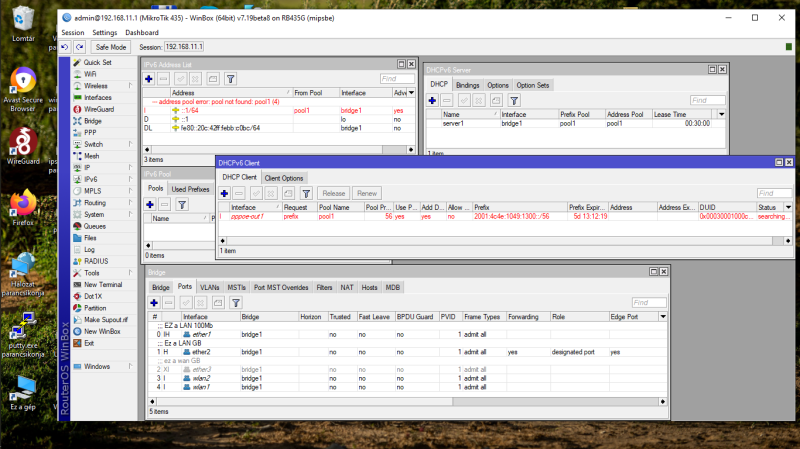The height and width of the screenshot is (449, 800).
Task: Expand the System submenu
Action: 131,215
